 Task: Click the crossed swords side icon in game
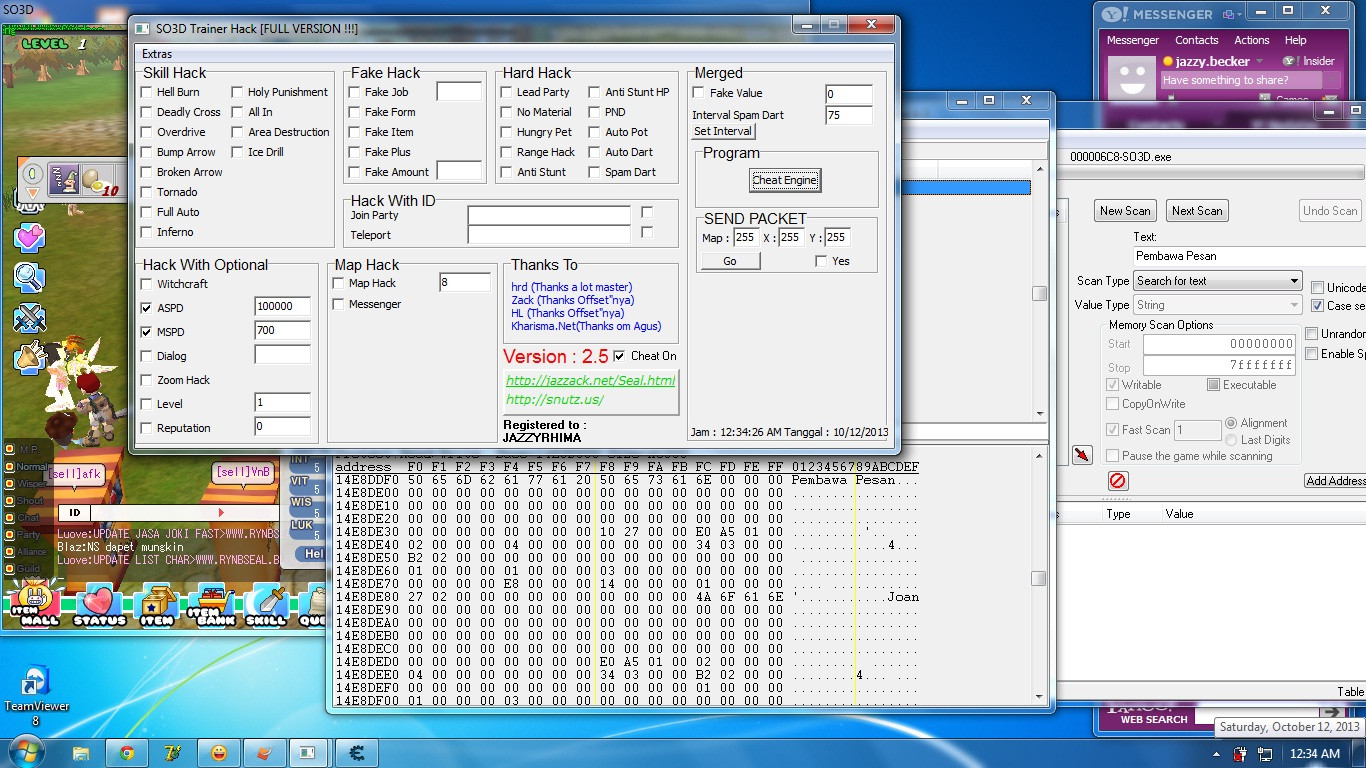pos(30,317)
